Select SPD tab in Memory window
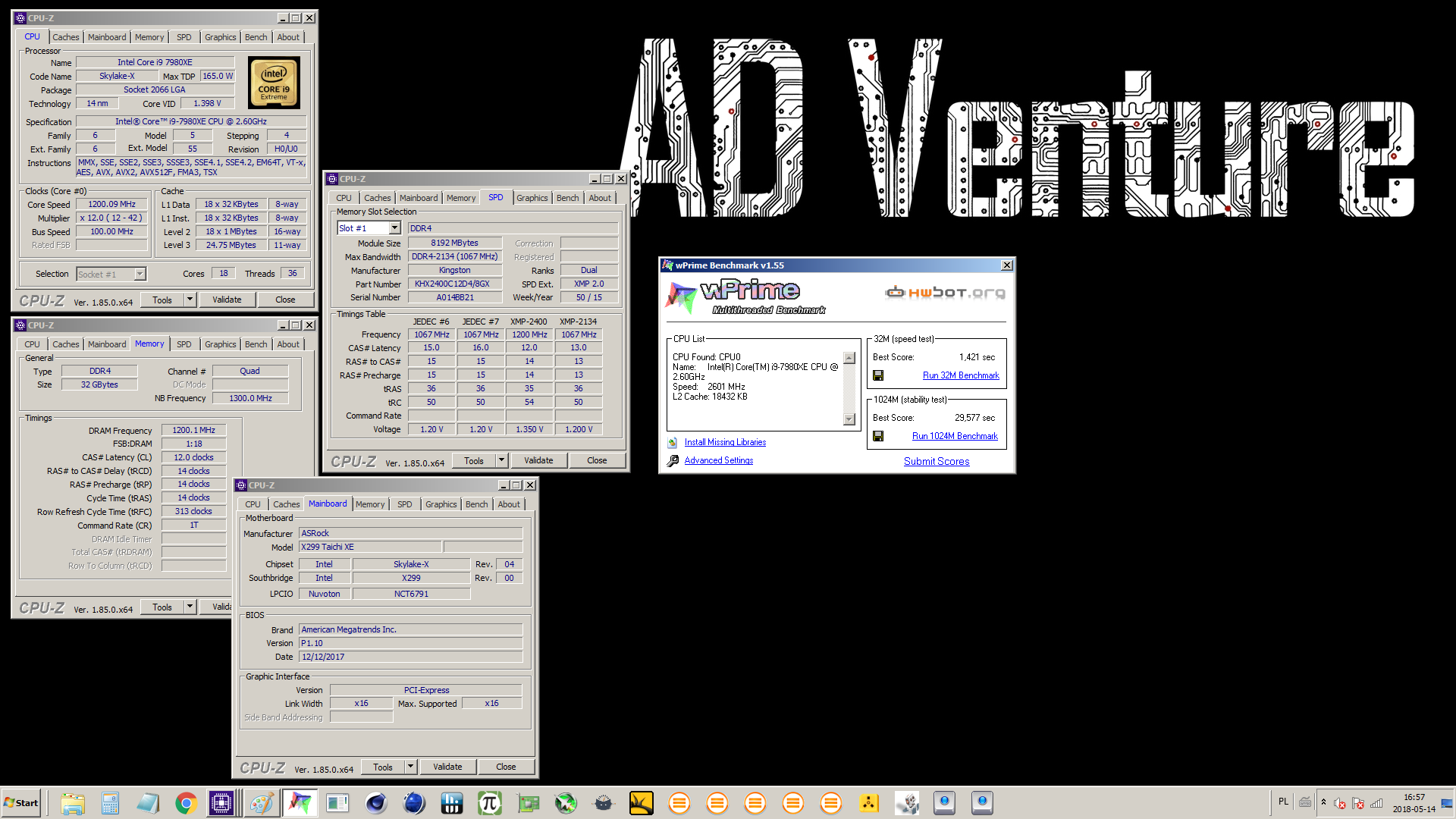The height and width of the screenshot is (819, 1456). click(x=184, y=344)
